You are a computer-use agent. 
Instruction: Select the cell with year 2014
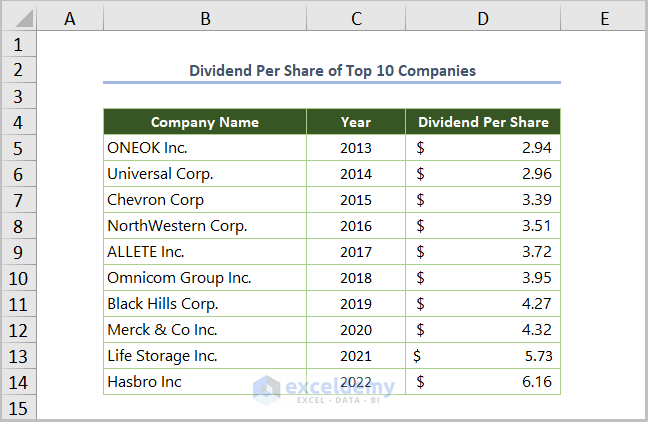[x=355, y=174]
